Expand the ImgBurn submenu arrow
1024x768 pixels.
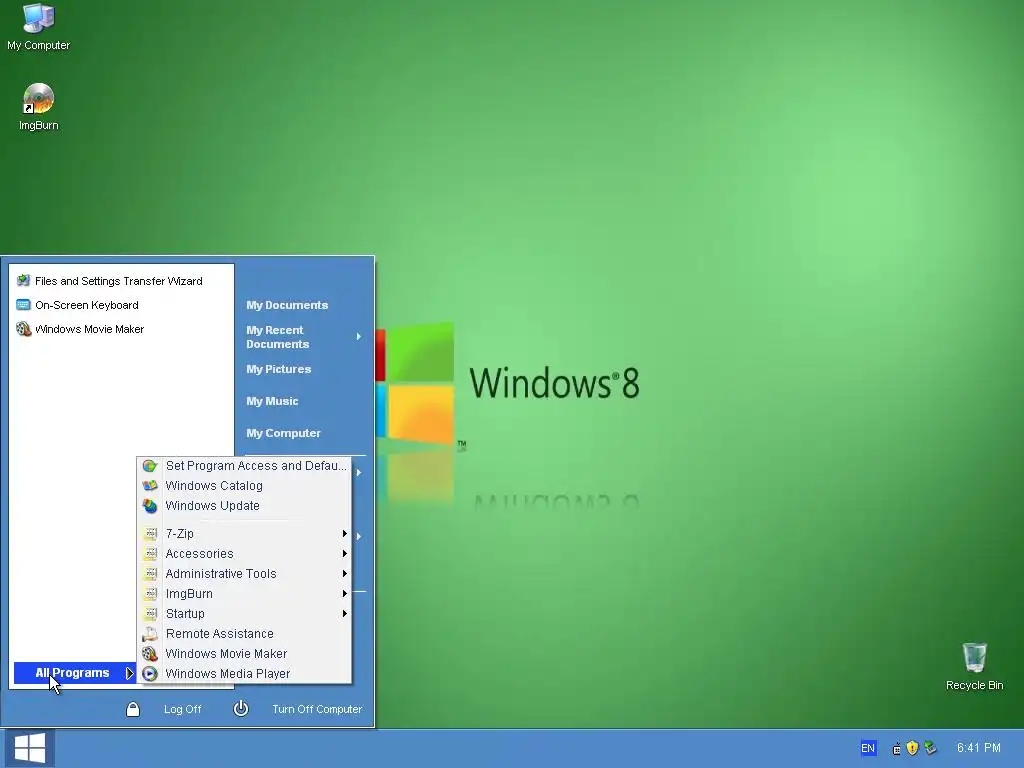(344, 594)
